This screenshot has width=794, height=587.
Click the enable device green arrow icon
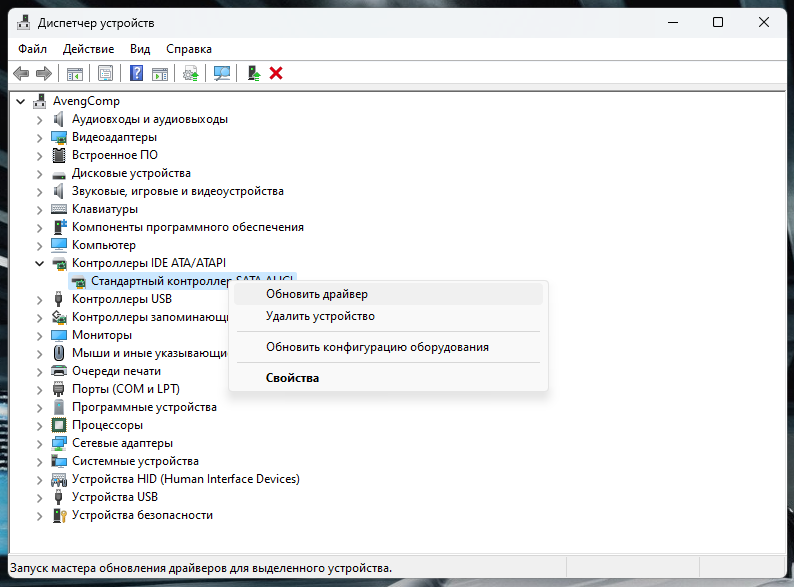tap(254, 73)
